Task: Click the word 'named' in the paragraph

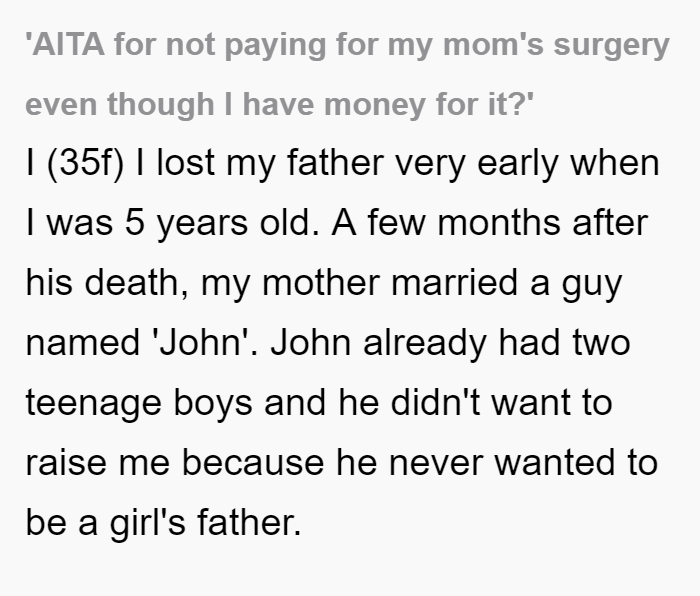Action: pos(83,343)
